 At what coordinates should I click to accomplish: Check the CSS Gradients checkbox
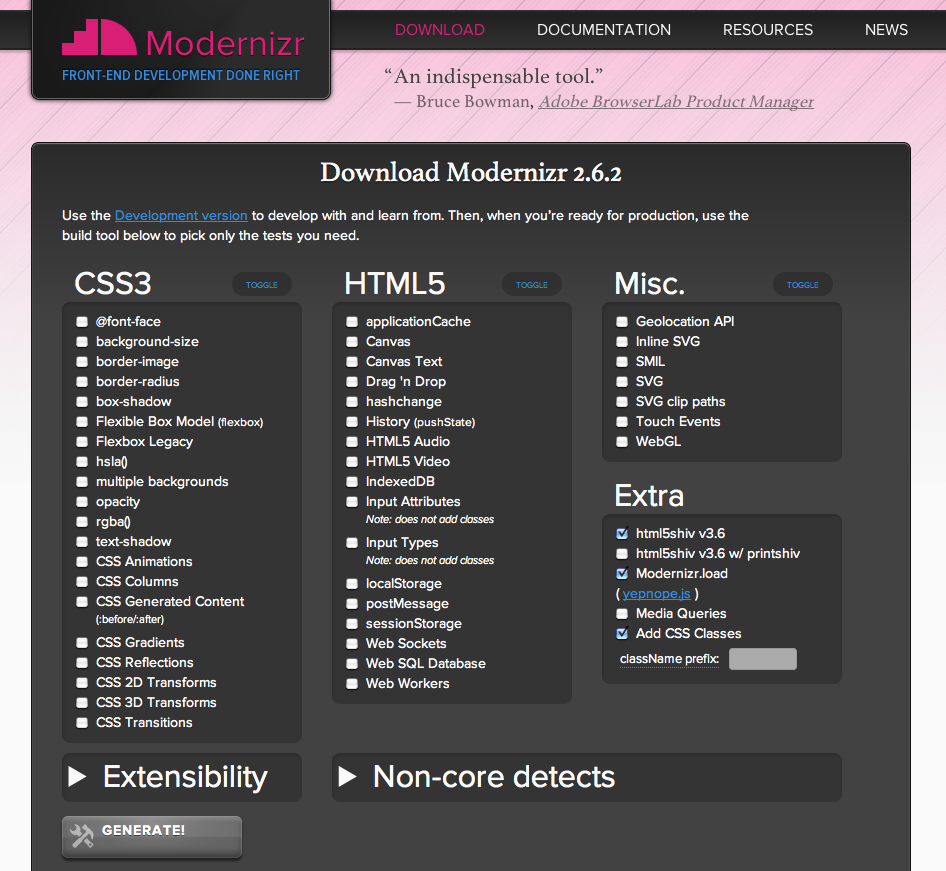pyautogui.click(x=82, y=642)
